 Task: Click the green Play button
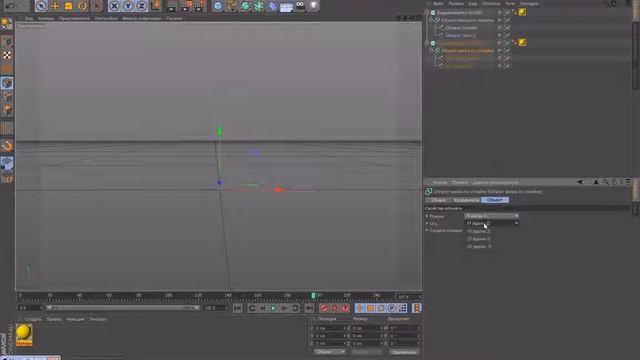[x=273, y=308]
